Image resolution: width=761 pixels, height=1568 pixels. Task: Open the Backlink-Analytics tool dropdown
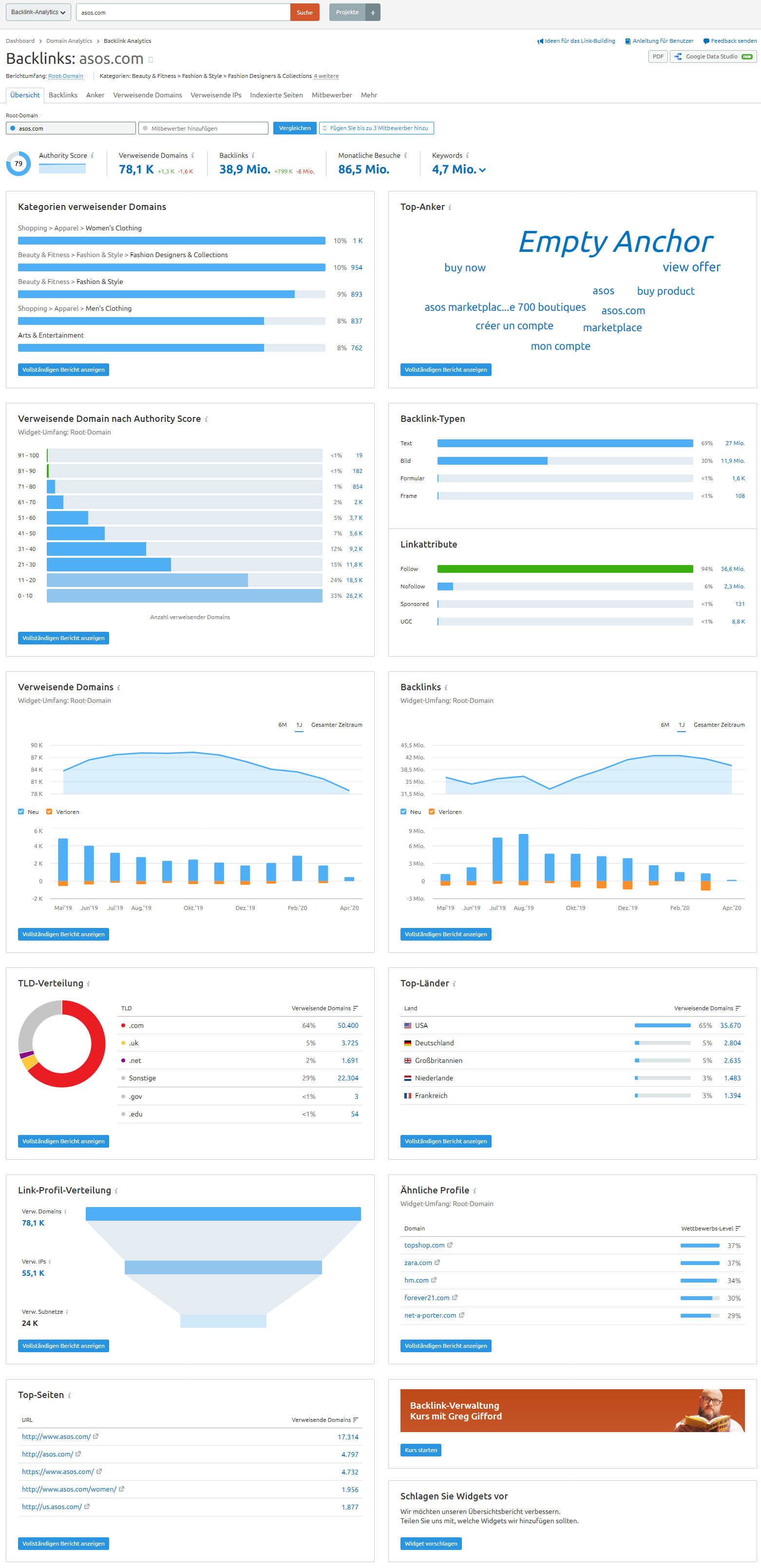pyautogui.click(x=38, y=12)
